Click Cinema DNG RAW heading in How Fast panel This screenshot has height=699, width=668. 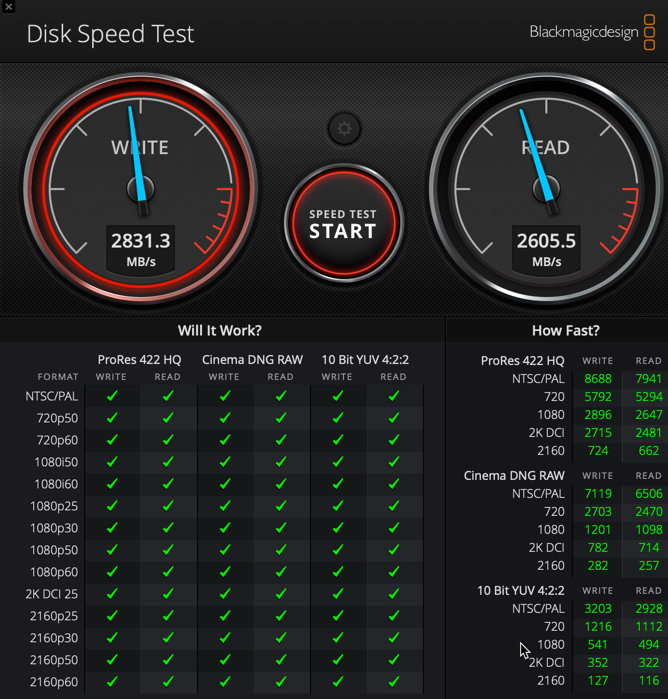tap(514, 476)
